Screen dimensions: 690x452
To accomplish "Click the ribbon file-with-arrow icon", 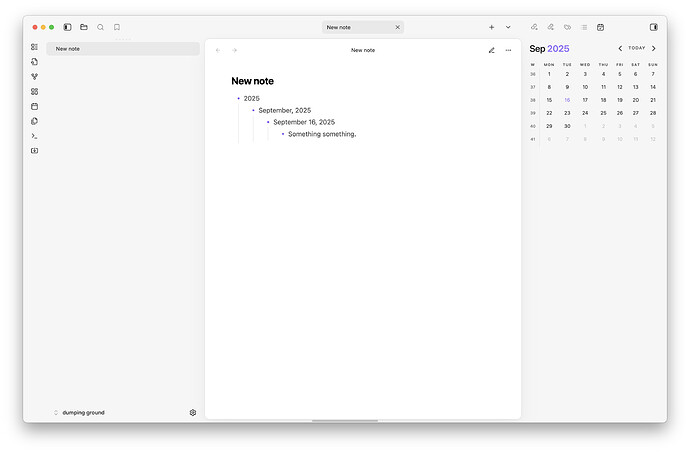I will (34, 62).
